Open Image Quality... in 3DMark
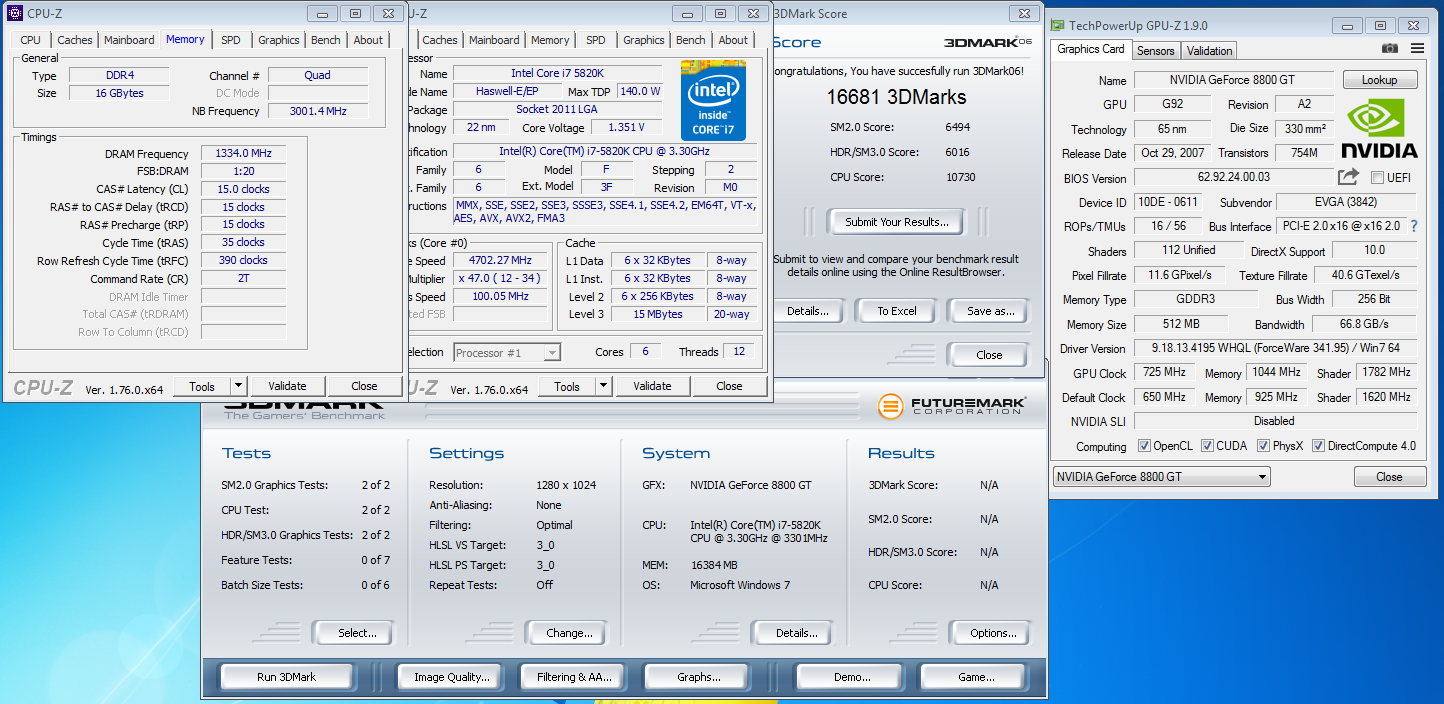This screenshot has width=1444, height=704. coord(452,677)
